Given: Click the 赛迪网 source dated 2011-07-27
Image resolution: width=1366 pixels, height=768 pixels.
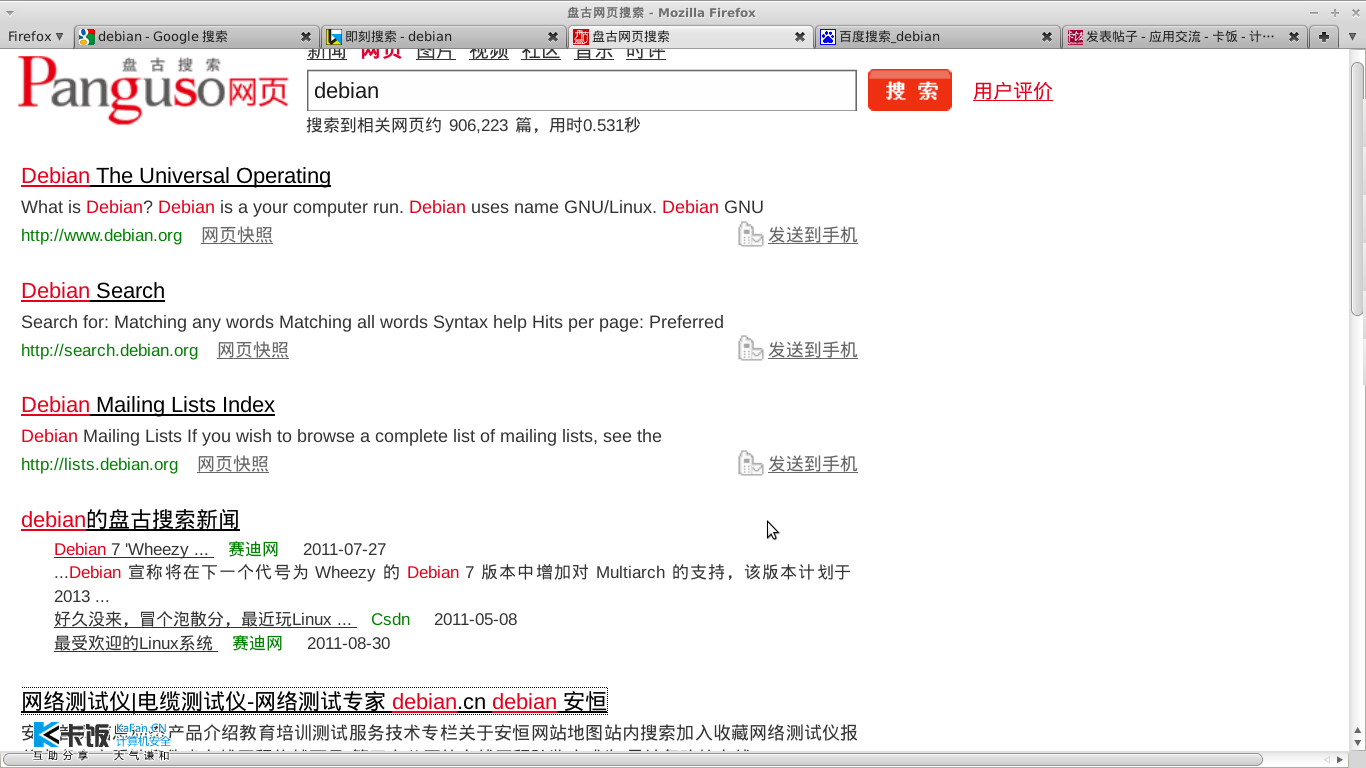Looking at the screenshot, I should point(253,549).
